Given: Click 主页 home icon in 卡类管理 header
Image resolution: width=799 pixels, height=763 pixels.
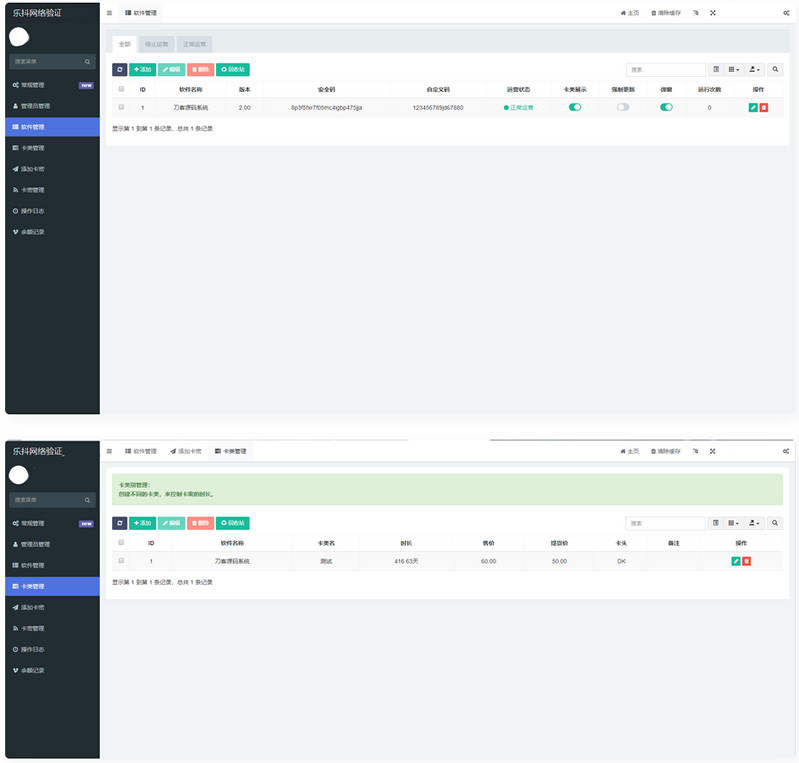Looking at the screenshot, I should click(x=623, y=451).
